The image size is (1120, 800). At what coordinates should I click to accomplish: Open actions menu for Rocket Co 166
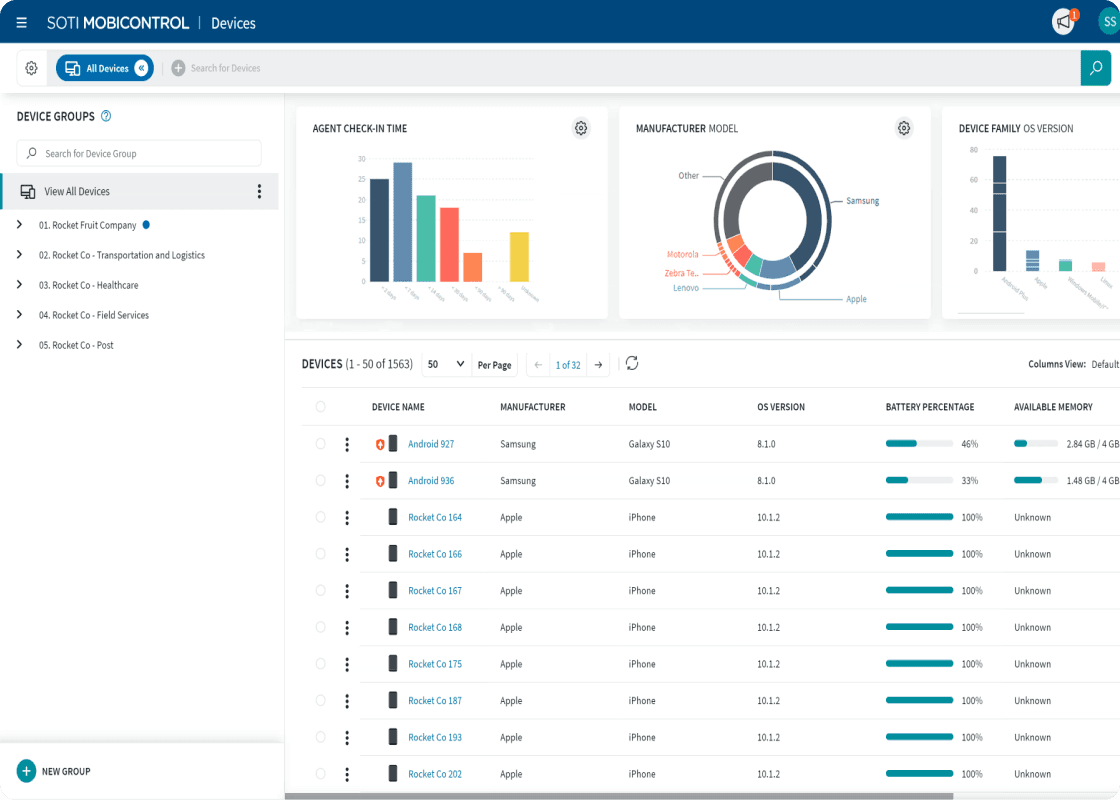click(x=347, y=554)
